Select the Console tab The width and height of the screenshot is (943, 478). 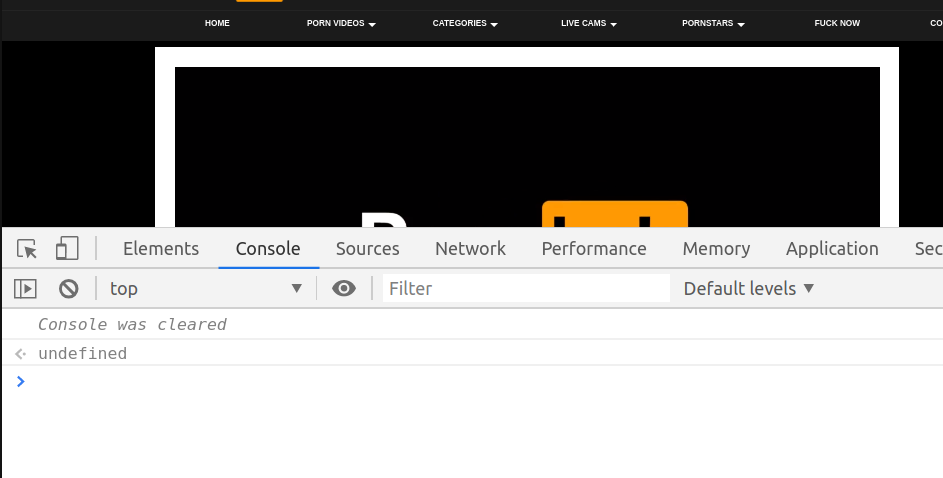pos(268,248)
